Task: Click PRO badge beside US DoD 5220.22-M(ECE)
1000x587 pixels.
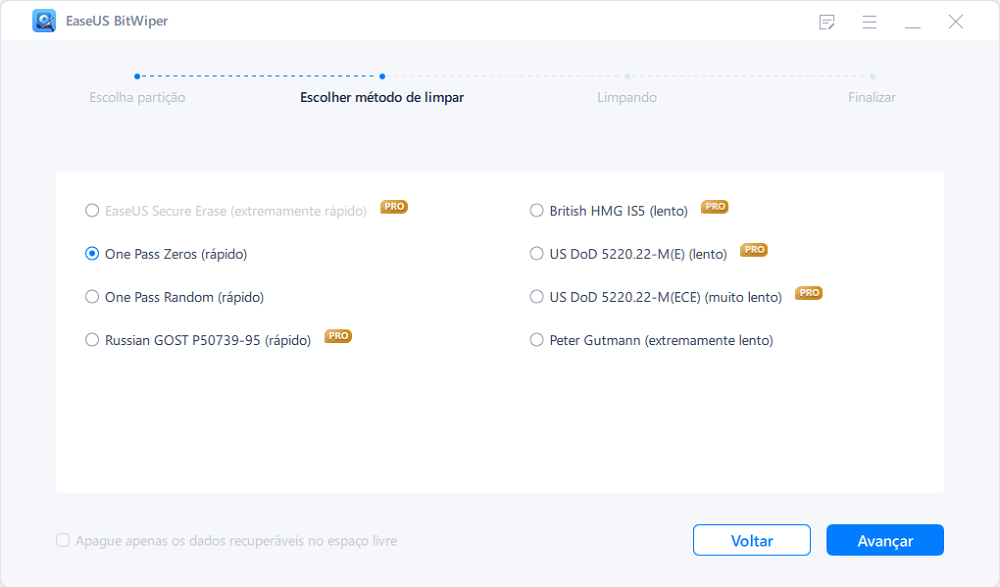Action: 809,293
